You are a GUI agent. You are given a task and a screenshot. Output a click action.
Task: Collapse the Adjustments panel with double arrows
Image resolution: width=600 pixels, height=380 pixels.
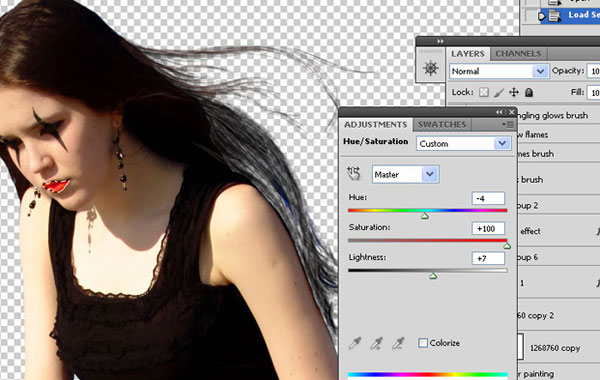click(499, 112)
